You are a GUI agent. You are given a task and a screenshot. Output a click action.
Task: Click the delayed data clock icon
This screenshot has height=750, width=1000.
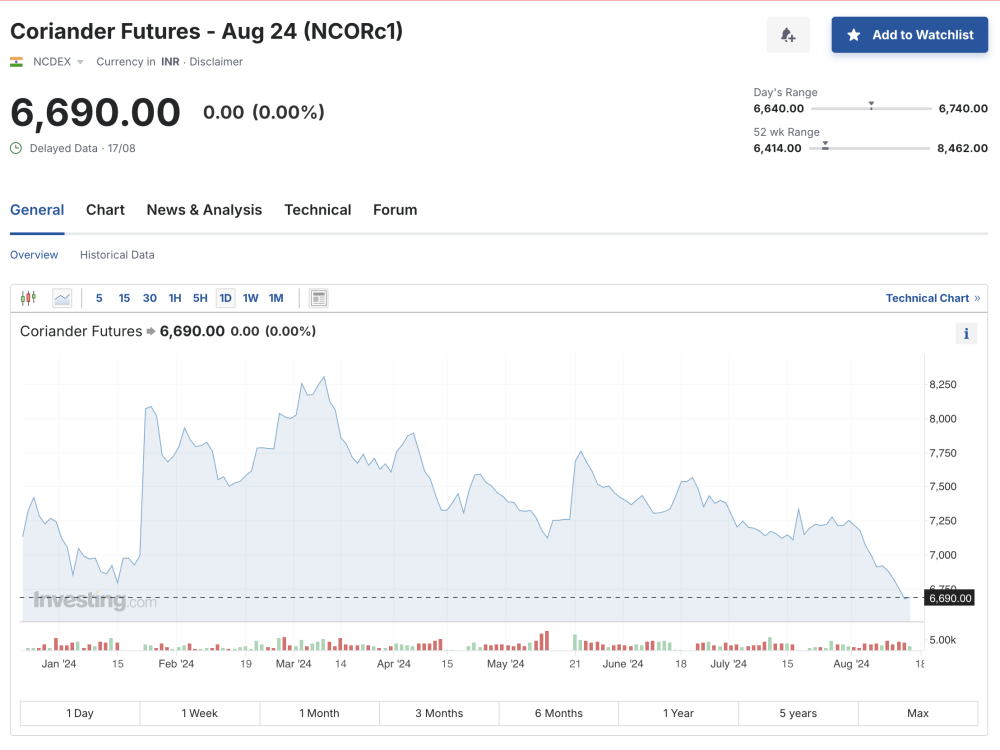16,148
